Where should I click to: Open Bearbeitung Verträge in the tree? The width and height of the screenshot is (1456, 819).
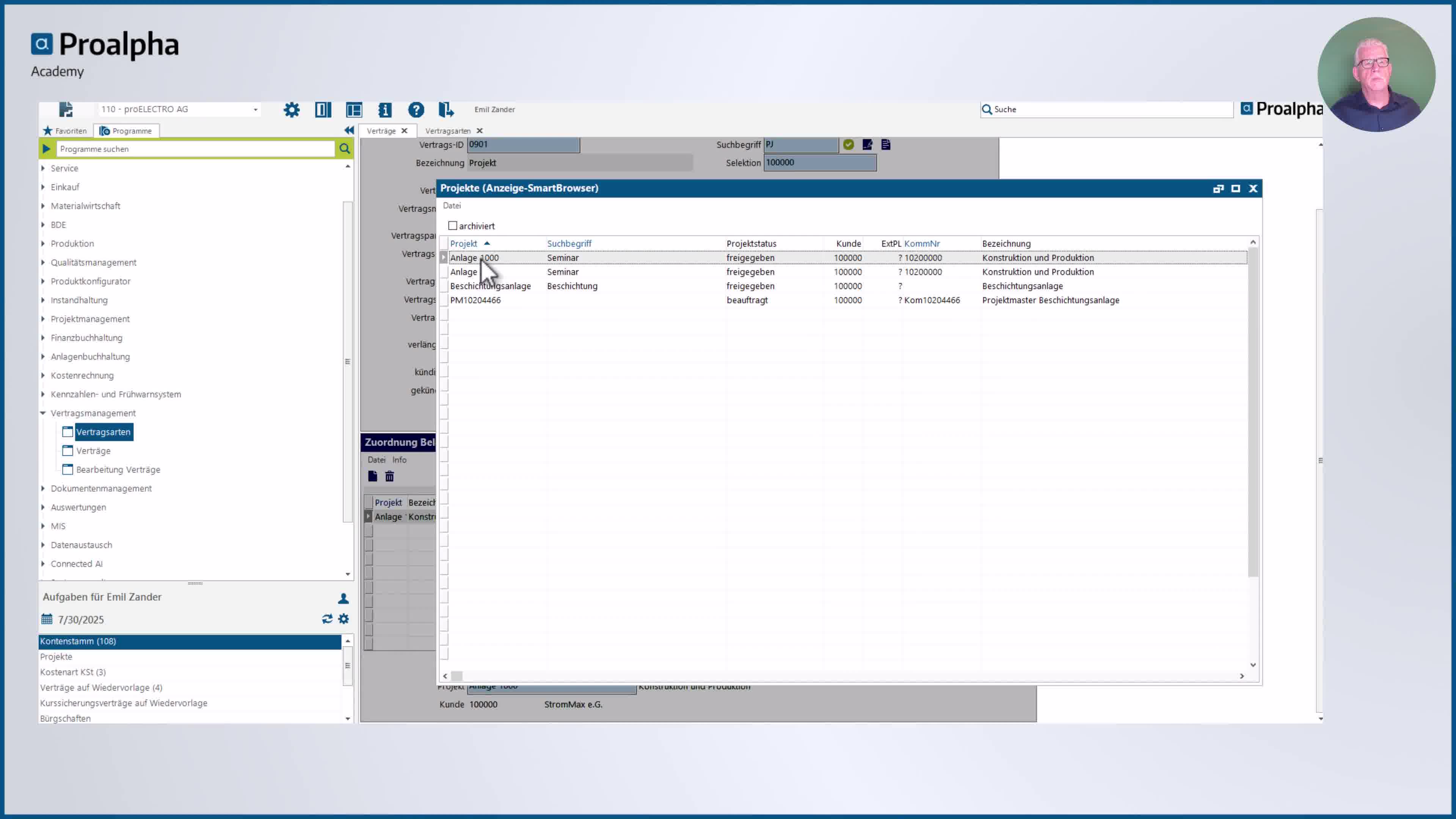[x=118, y=469]
